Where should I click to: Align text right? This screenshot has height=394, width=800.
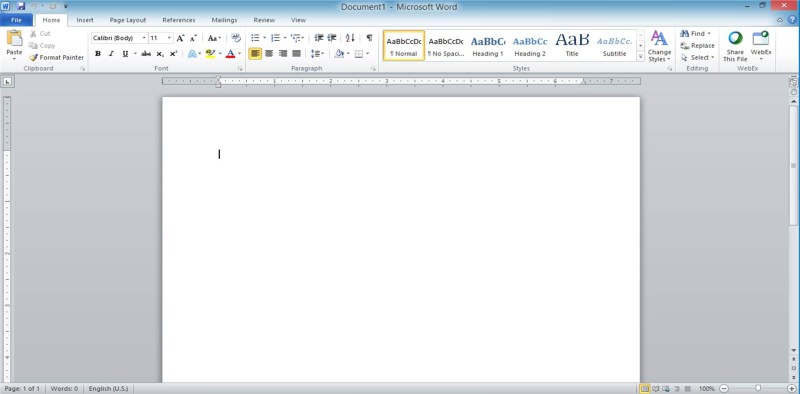(283, 54)
